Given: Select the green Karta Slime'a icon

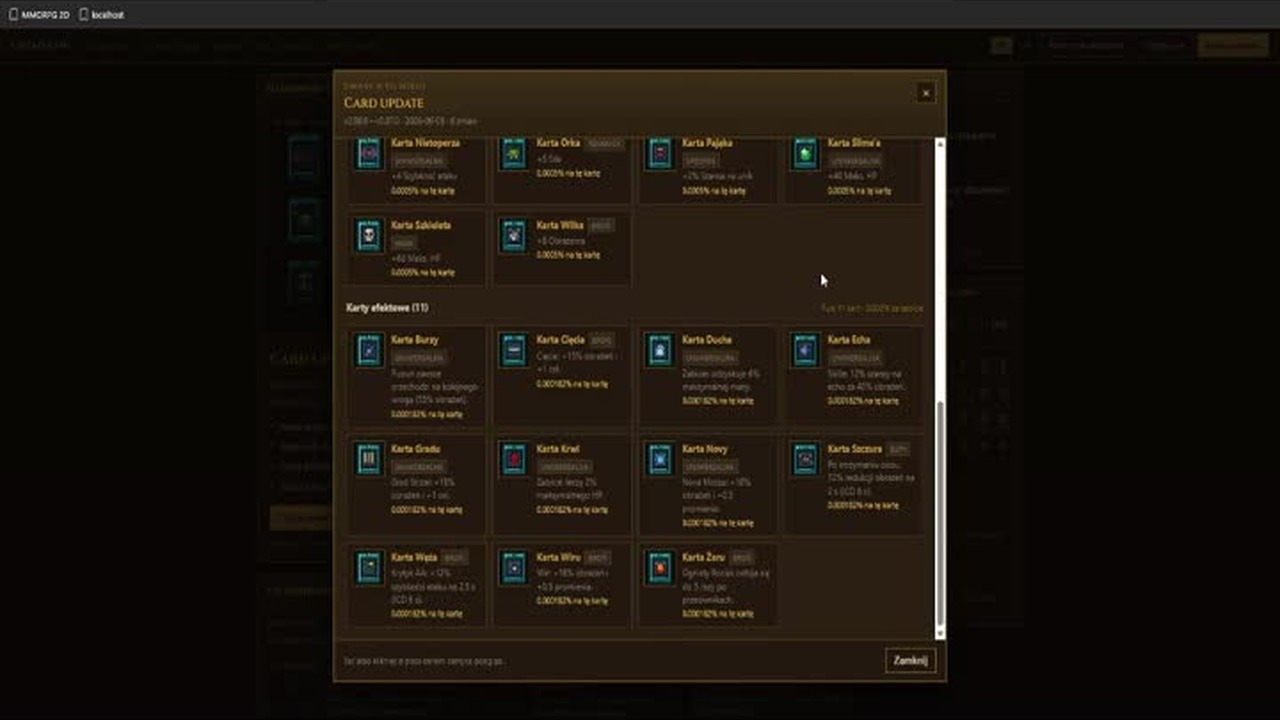Looking at the screenshot, I should [x=805, y=153].
